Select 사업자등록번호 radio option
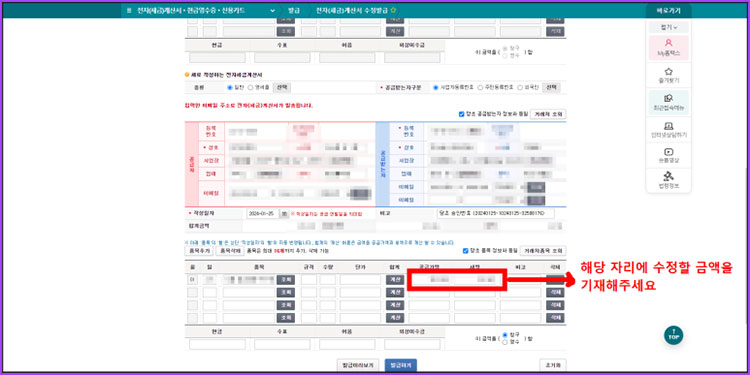Screen dimensions: 750x375 (435, 88)
